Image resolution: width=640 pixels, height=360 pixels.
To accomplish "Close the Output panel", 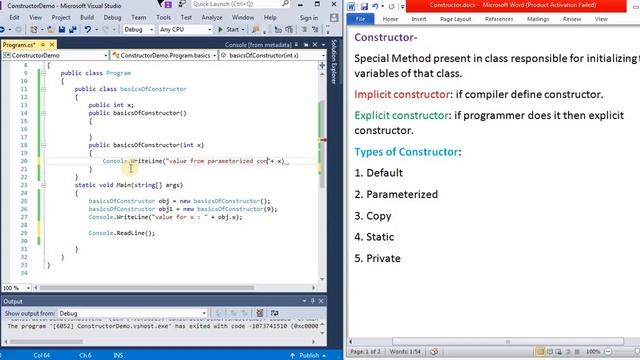I will tap(321, 301).
